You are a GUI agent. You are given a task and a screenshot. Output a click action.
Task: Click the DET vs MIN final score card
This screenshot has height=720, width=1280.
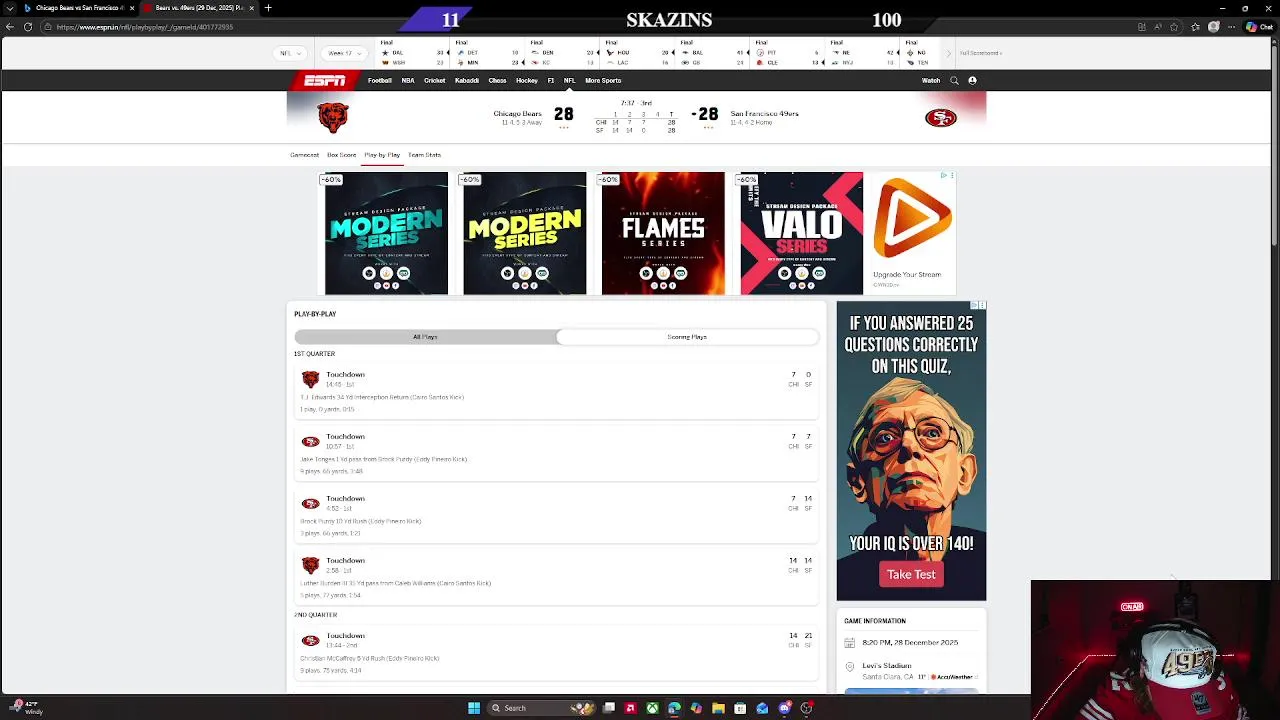point(488,53)
